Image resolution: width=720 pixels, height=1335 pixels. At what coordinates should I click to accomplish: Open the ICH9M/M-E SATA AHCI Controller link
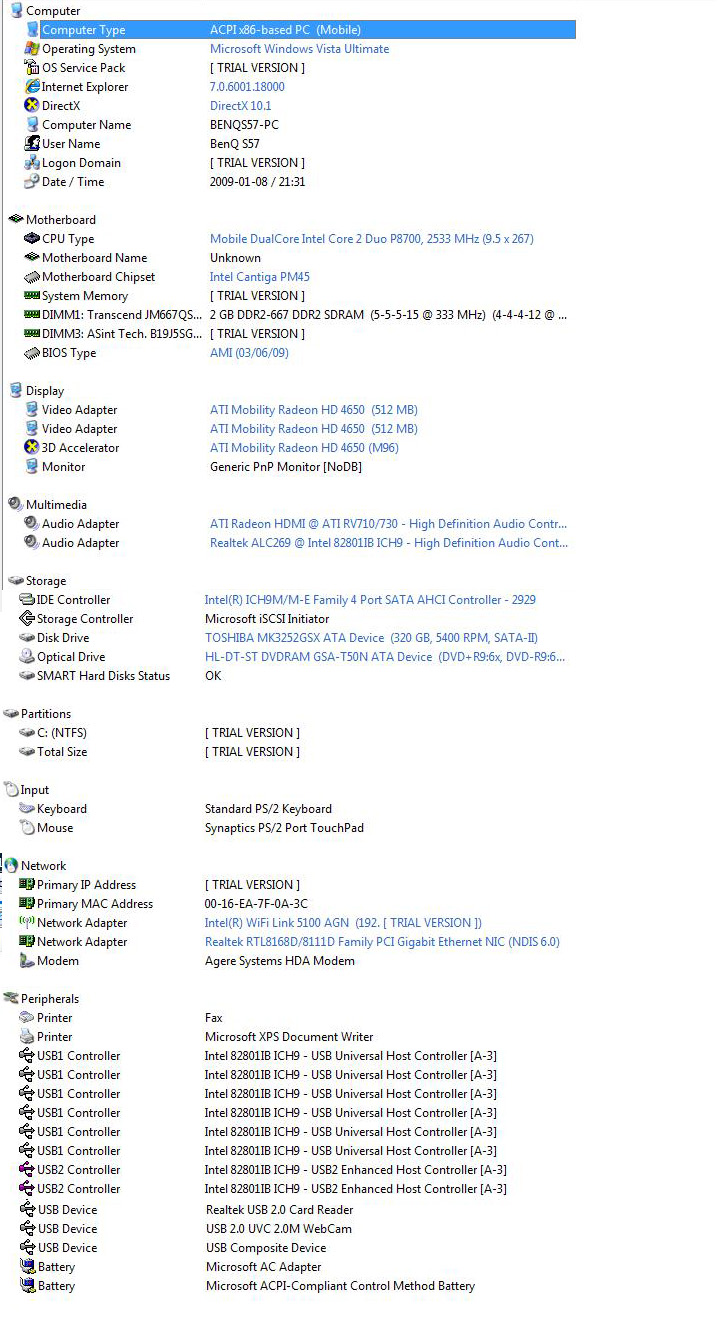coord(370,600)
